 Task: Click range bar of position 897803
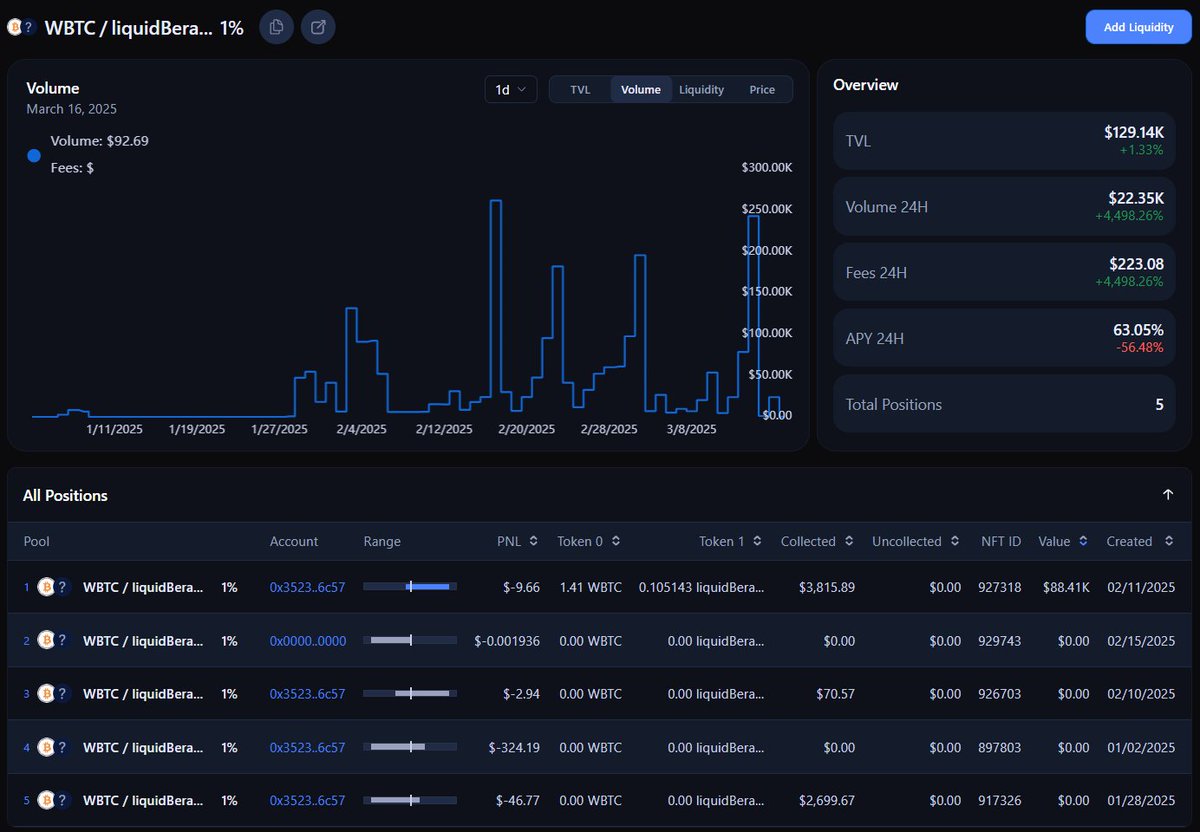(x=410, y=747)
